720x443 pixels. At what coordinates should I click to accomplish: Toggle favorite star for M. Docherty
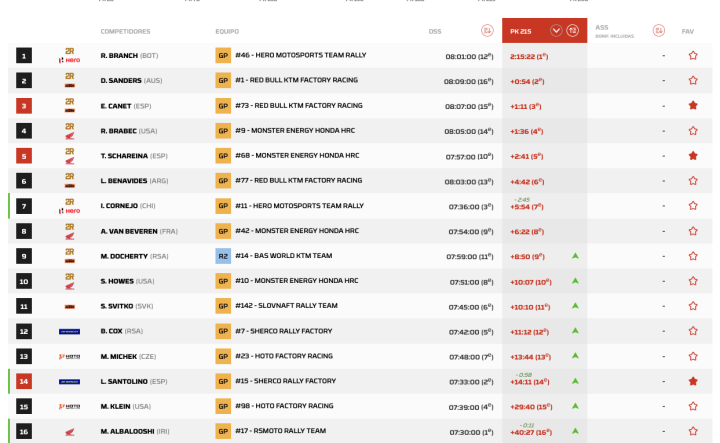[x=693, y=256]
